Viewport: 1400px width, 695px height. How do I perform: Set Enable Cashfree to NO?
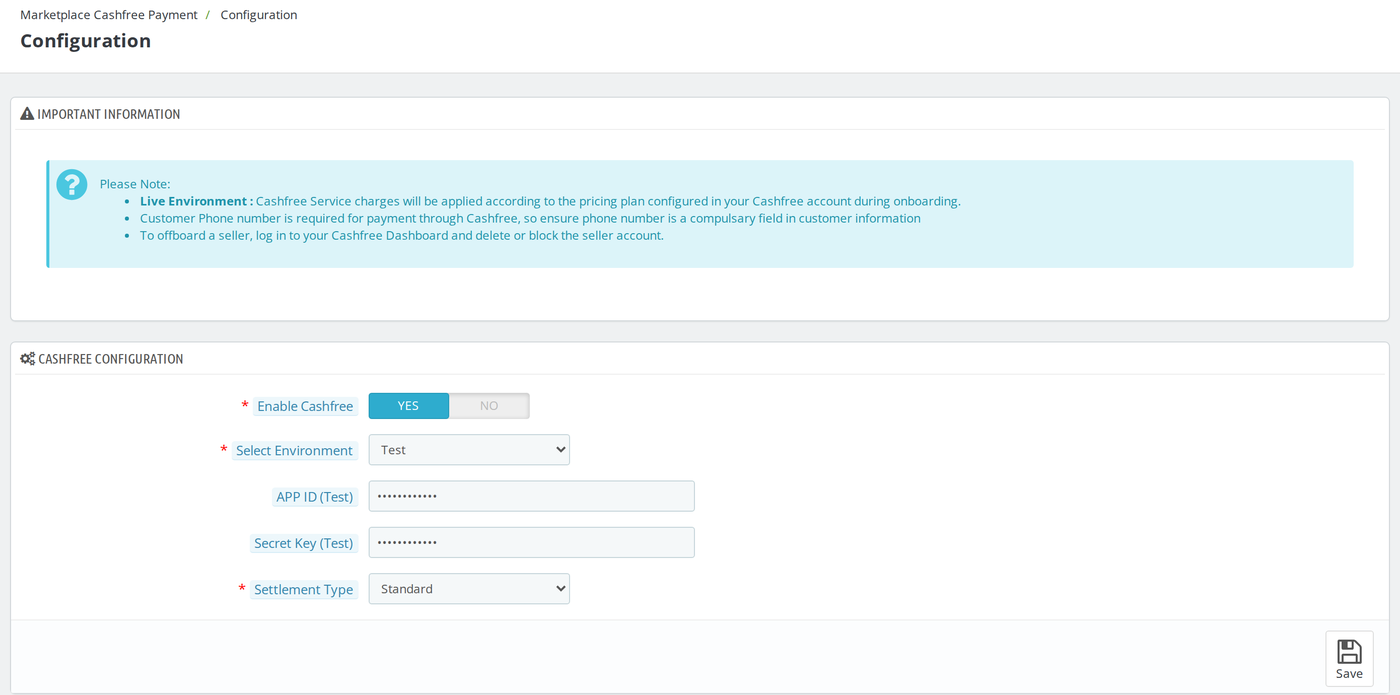[x=489, y=406]
